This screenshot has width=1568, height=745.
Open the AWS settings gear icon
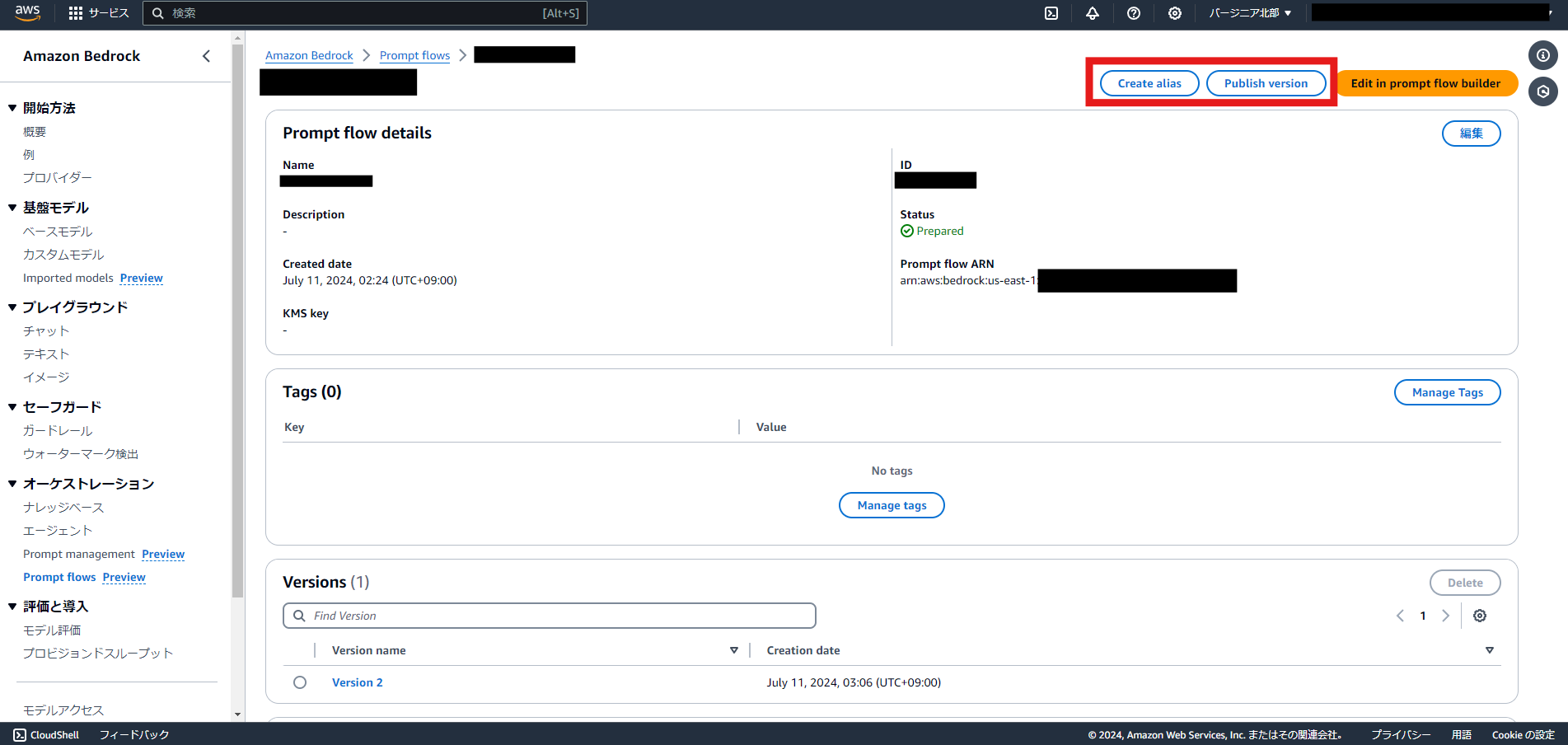click(1175, 13)
